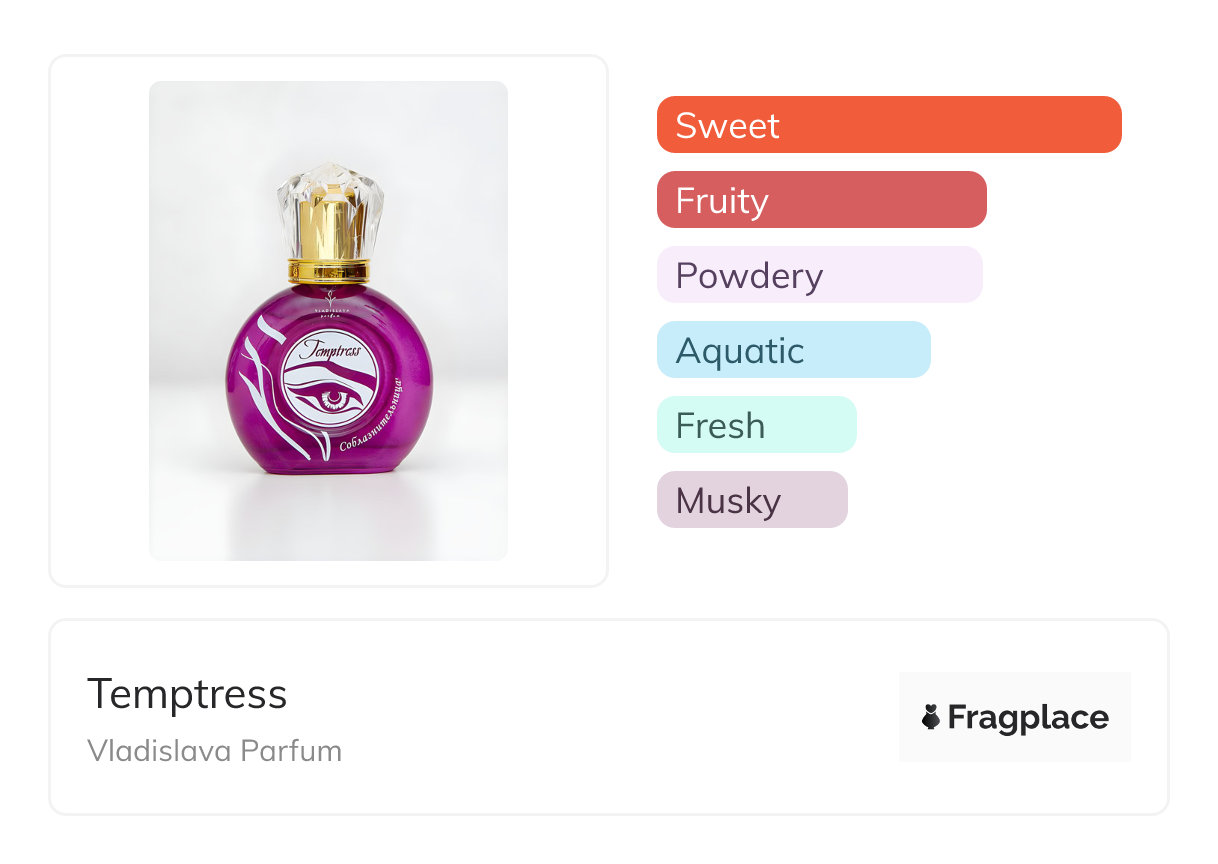
Task: Click the eye emblem on the bottle
Action: pos(333,401)
